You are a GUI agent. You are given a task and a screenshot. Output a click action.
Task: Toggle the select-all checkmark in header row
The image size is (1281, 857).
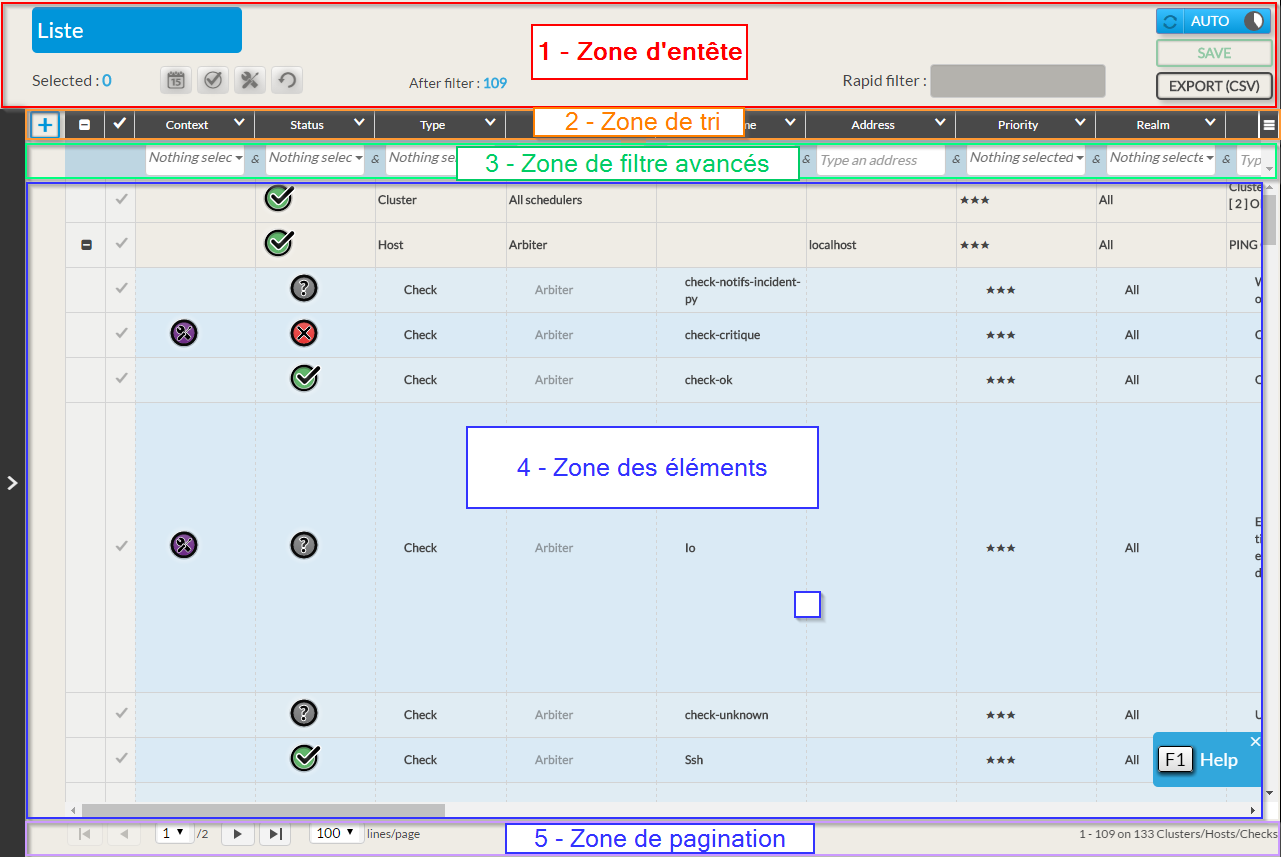(x=120, y=124)
